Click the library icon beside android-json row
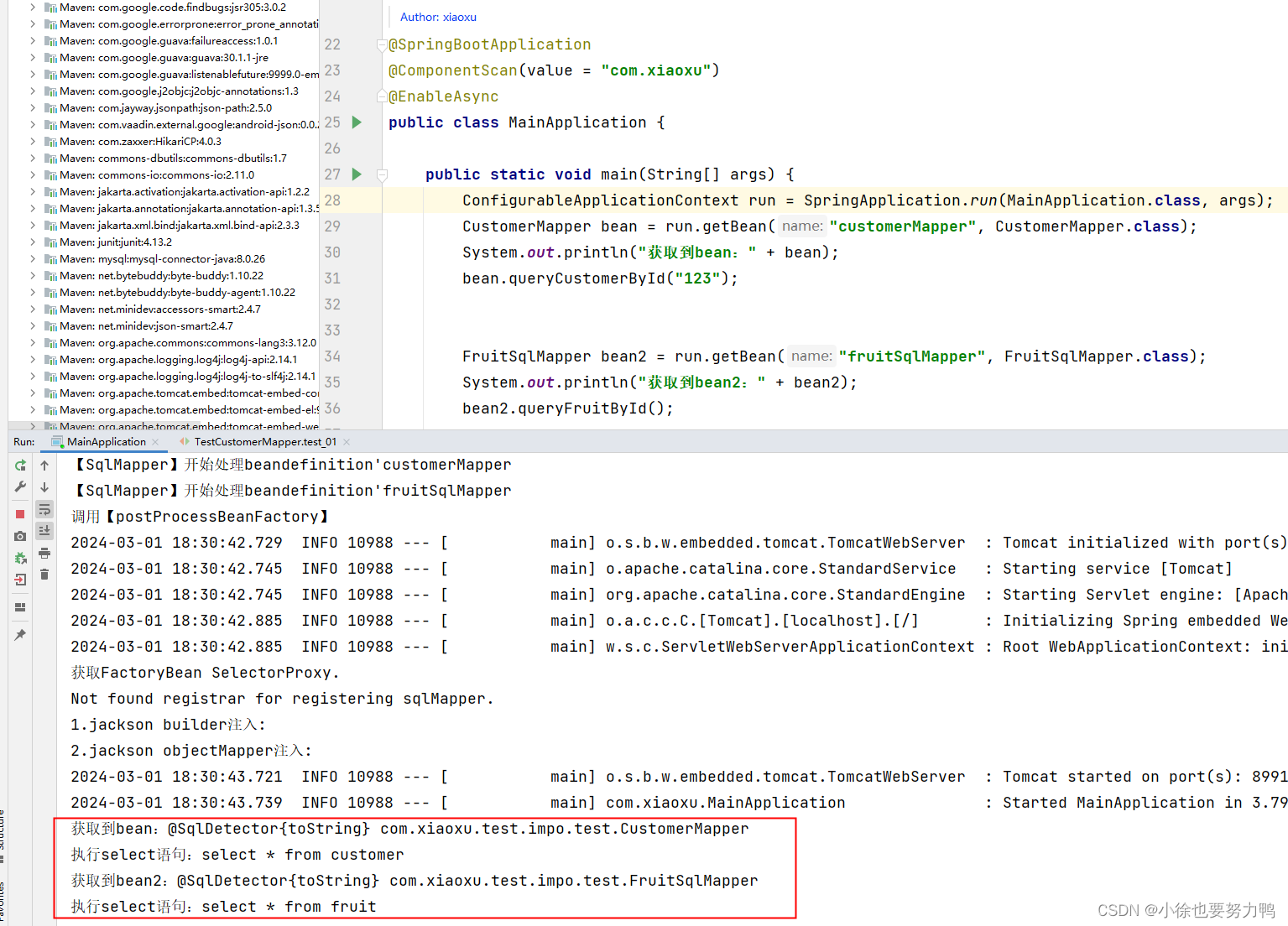Viewport: 1288px width, 926px height. pos(50,125)
